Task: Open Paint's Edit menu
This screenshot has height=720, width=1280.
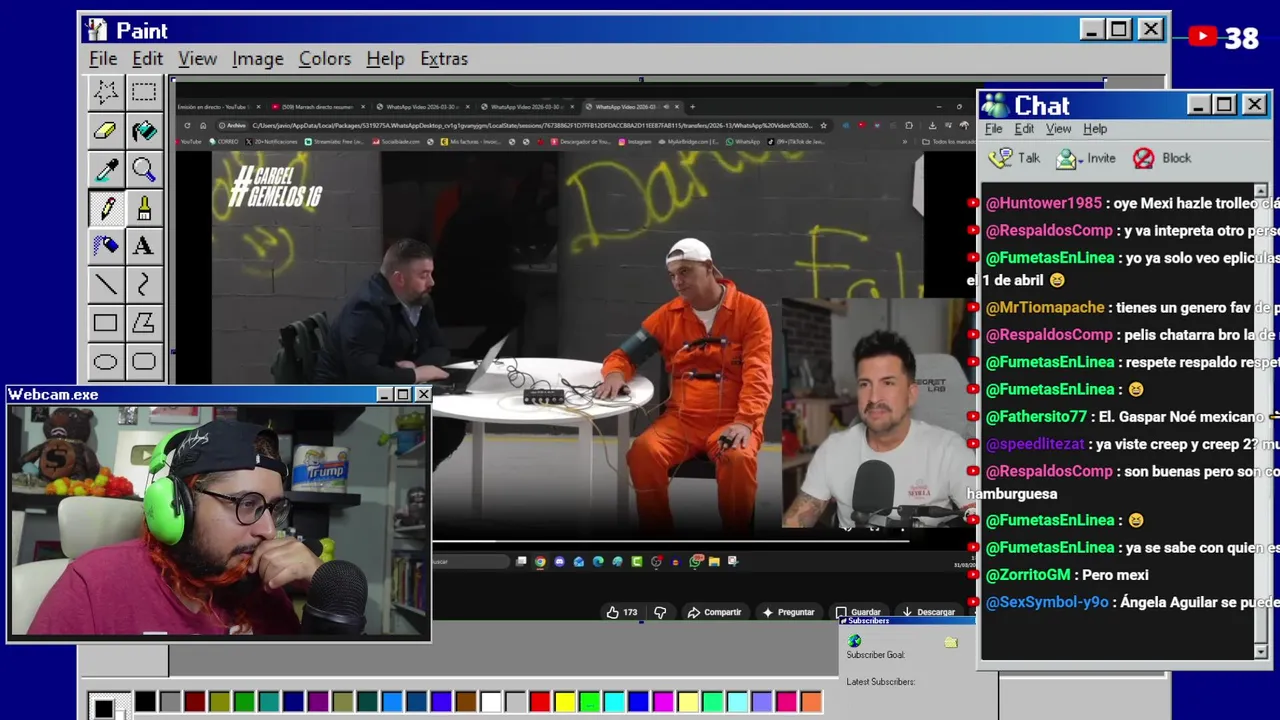Action: [147, 59]
